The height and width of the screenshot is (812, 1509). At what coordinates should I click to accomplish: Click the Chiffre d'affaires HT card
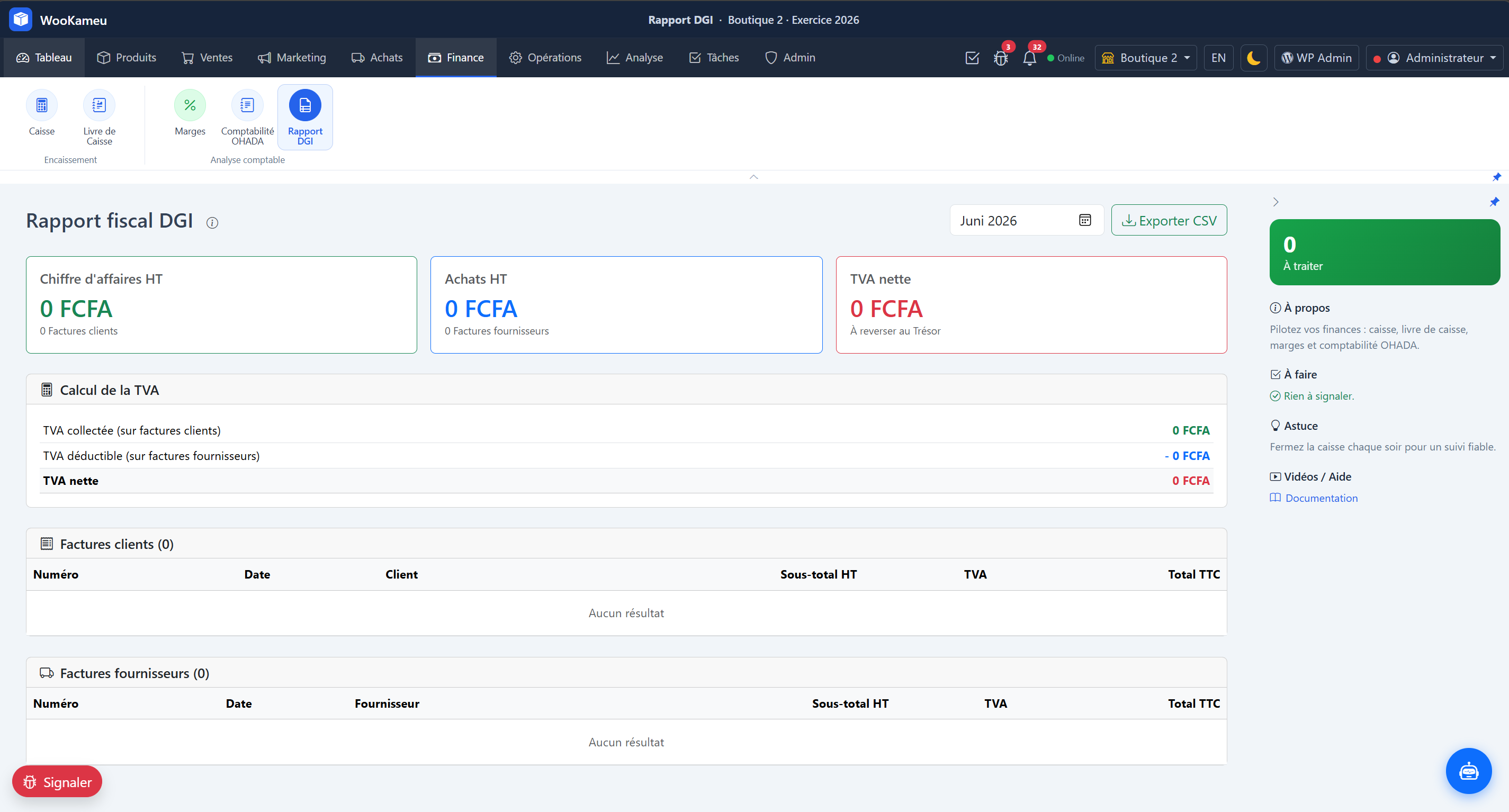[x=221, y=305]
